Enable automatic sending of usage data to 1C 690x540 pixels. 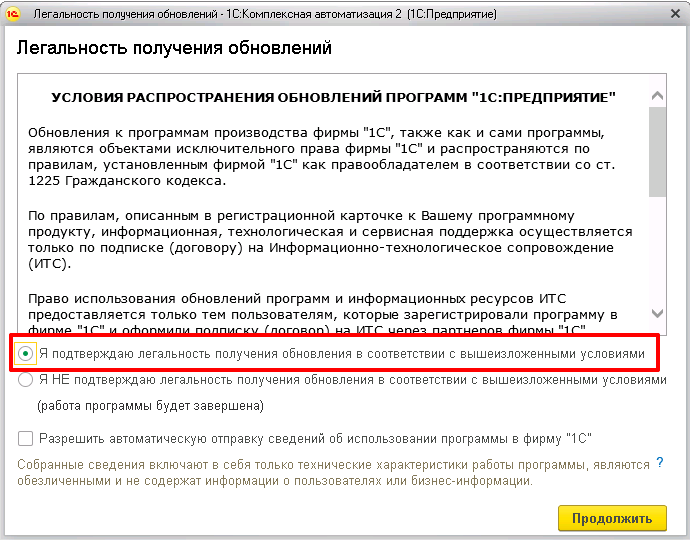tap(26, 438)
